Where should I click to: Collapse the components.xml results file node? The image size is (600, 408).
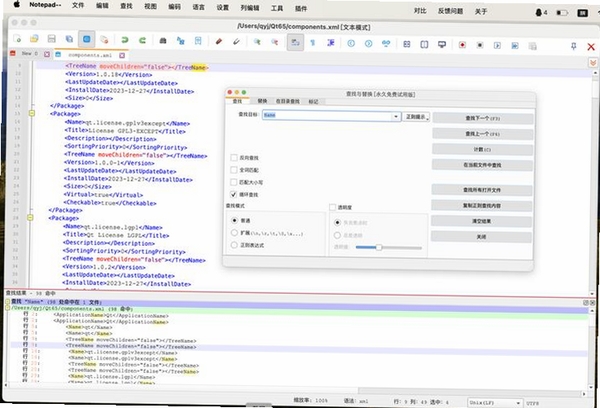[x=8, y=307]
